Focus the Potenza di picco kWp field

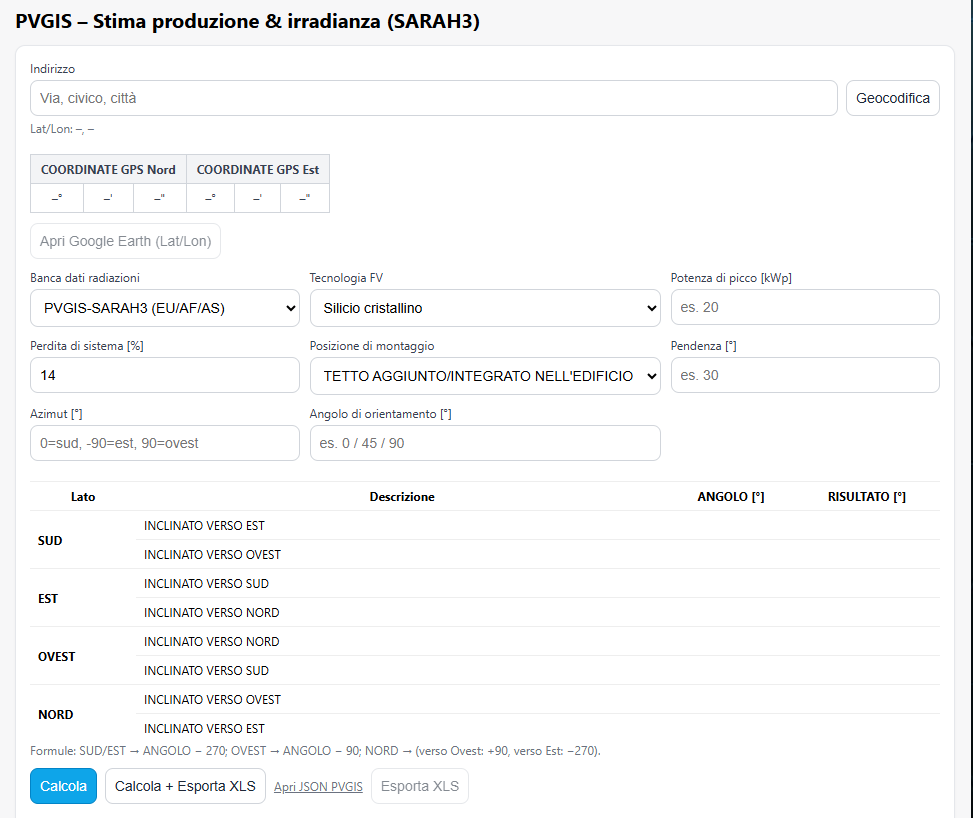coord(805,307)
